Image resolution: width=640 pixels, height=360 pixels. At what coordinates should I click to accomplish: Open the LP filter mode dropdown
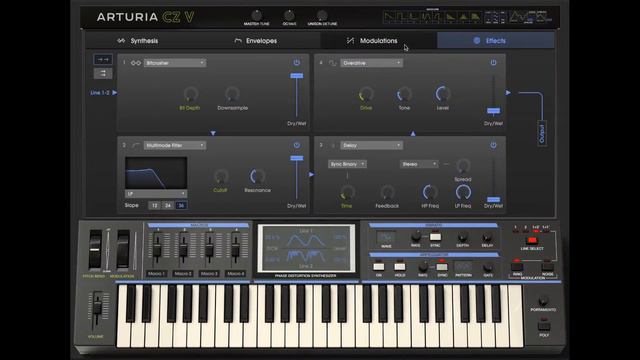click(156, 193)
